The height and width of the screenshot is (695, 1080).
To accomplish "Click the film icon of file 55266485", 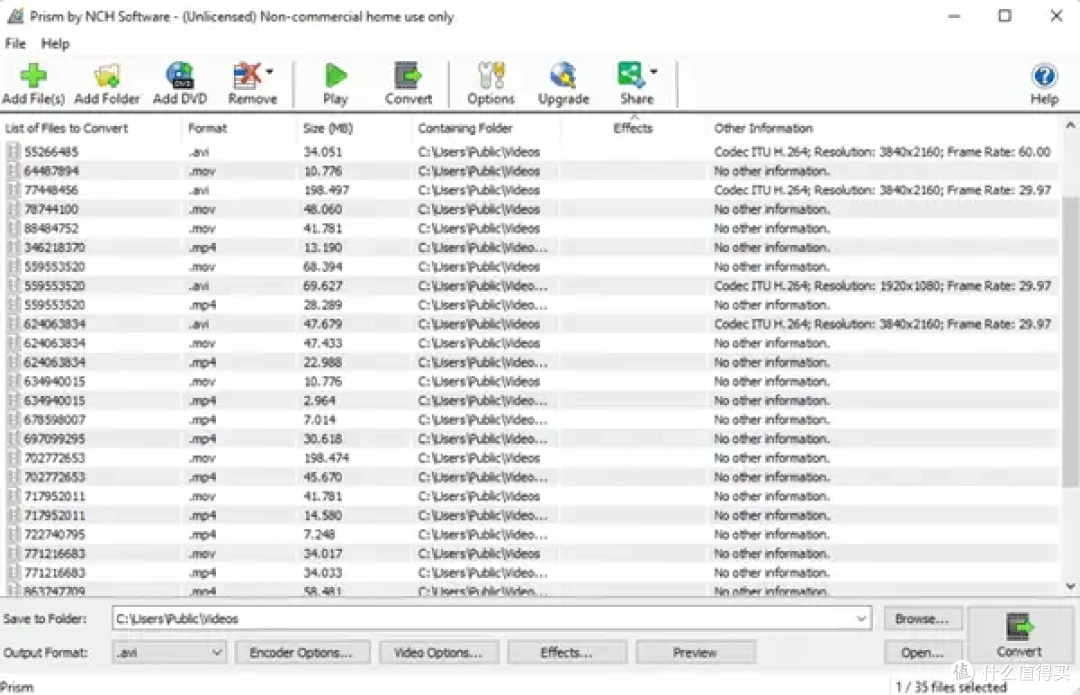I will pyautogui.click(x=13, y=152).
